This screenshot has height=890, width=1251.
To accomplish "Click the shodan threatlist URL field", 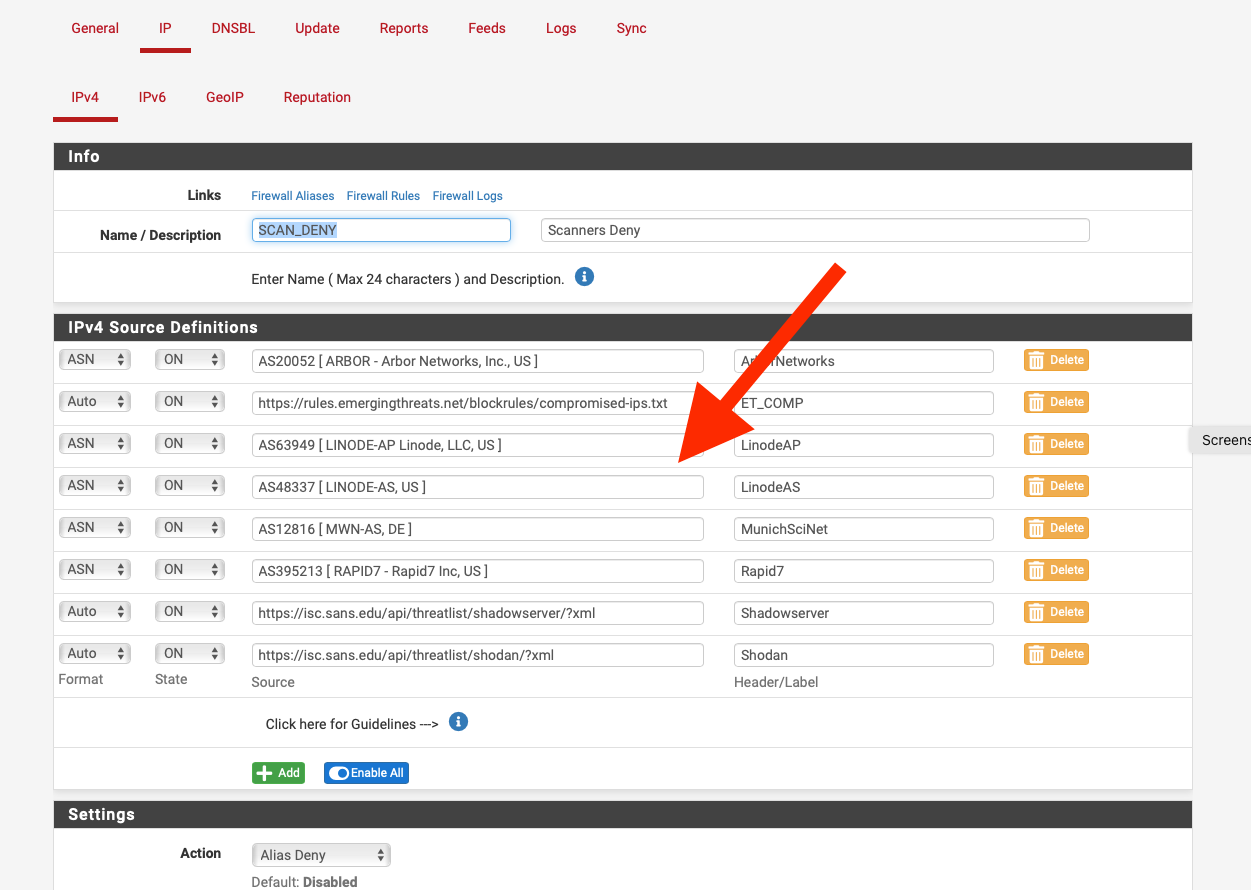I will (478, 655).
